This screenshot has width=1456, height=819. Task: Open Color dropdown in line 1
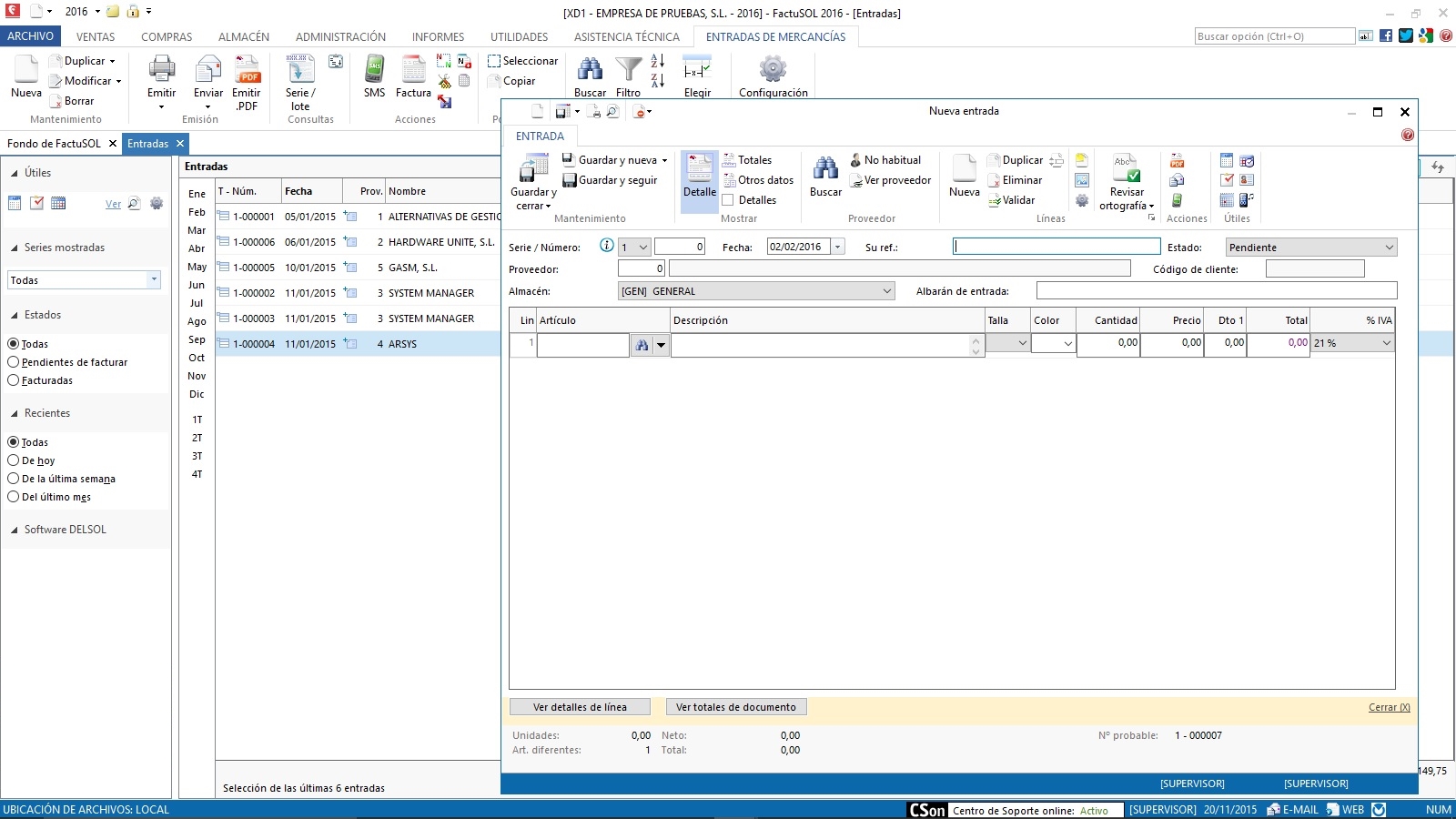1054,343
